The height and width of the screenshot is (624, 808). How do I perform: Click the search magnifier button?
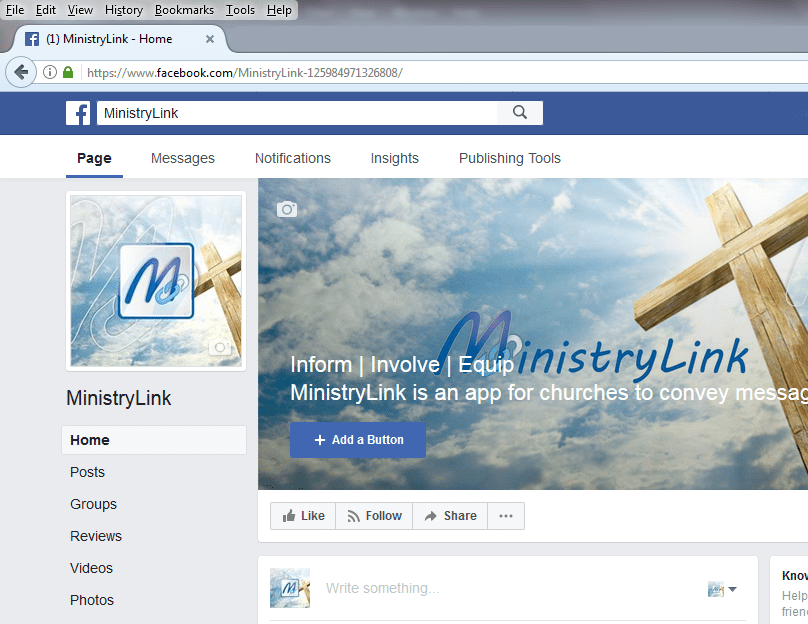519,113
